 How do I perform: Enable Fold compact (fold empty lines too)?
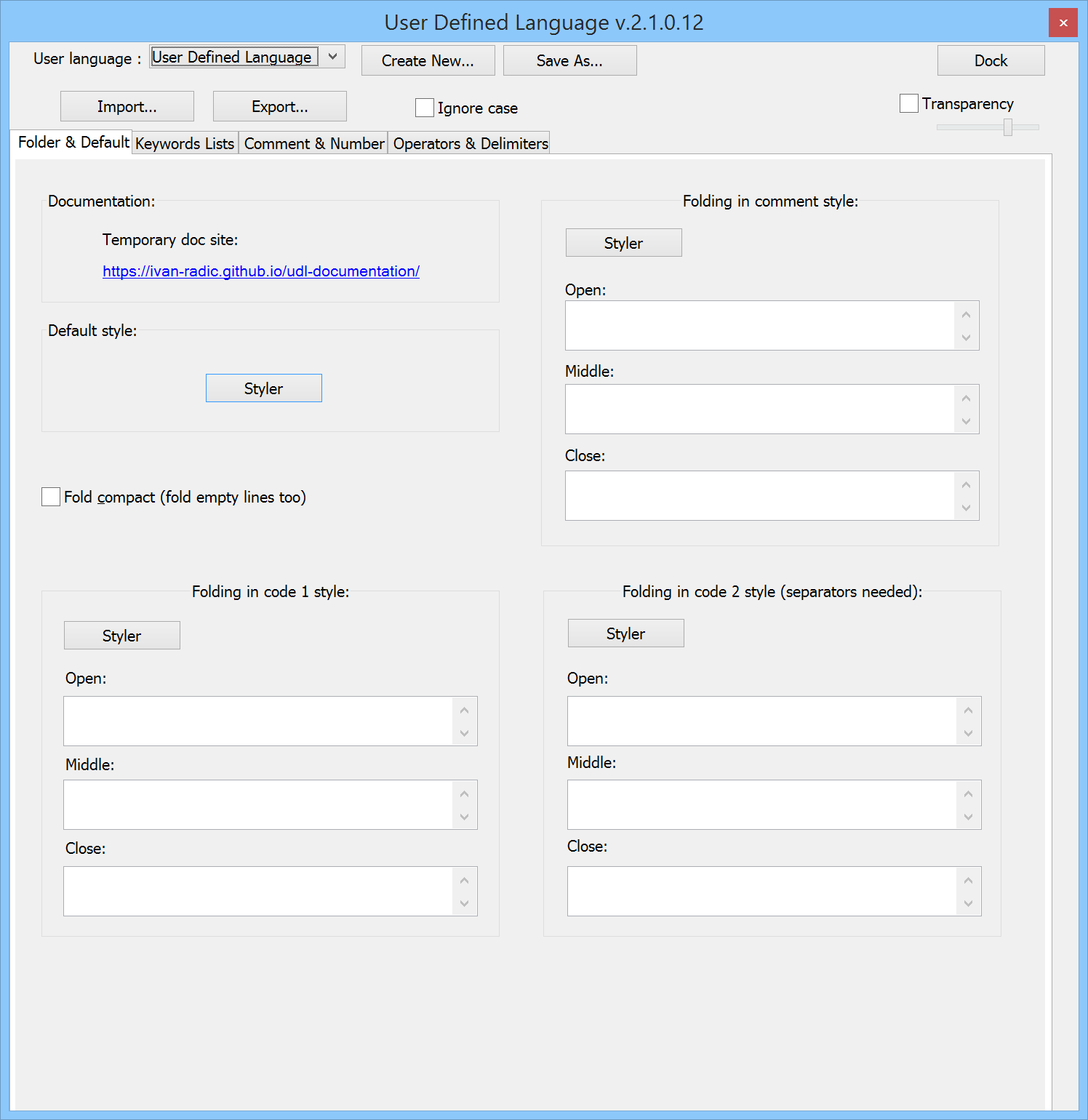50,496
